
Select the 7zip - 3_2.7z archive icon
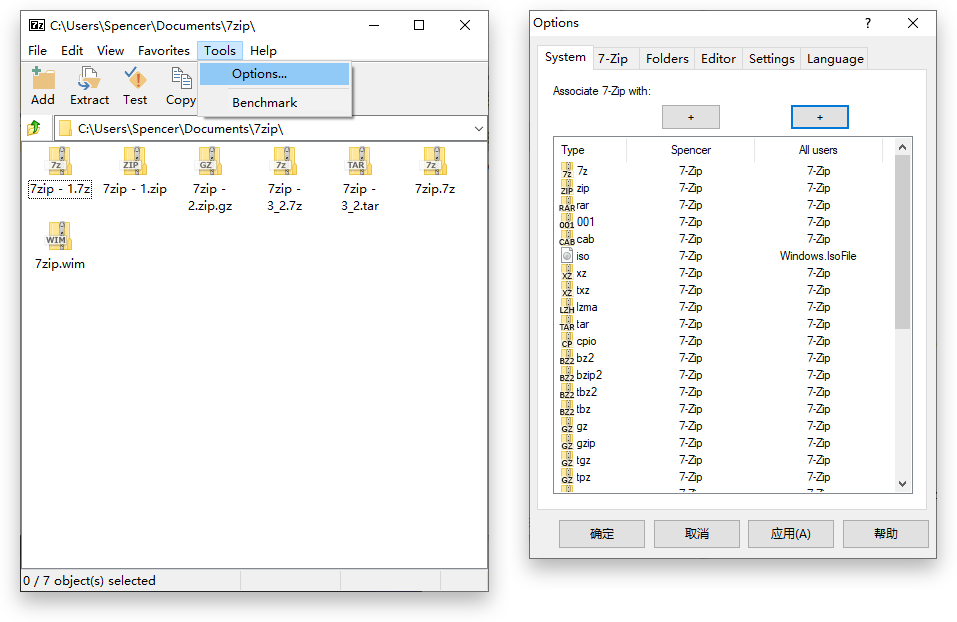click(284, 161)
